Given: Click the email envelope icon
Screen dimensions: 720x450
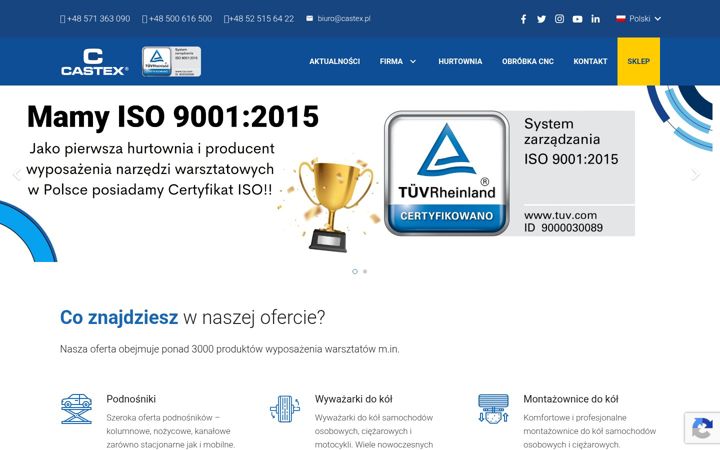Looking at the screenshot, I should pyautogui.click(x=309, y=18).
